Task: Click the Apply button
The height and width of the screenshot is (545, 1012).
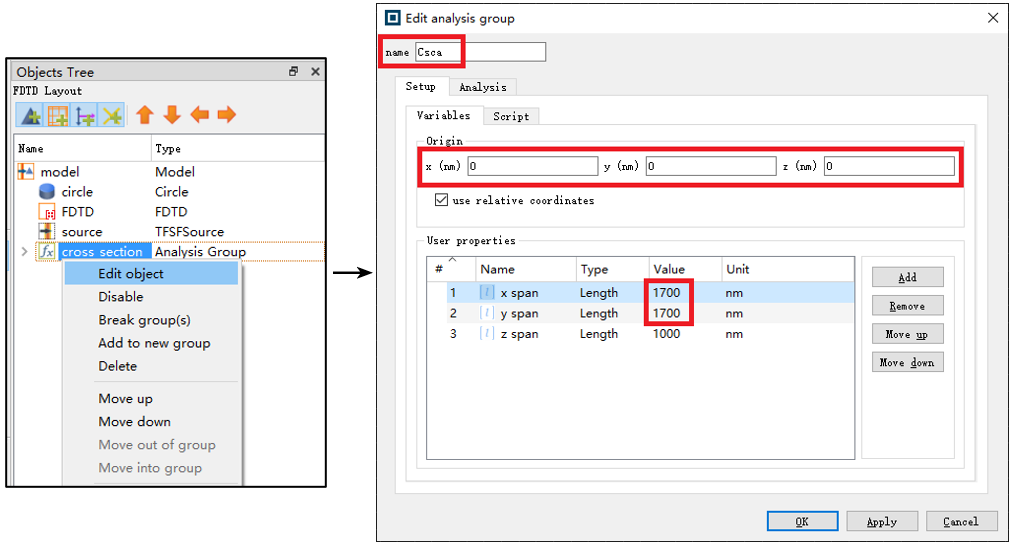Action: pos(881,521)
